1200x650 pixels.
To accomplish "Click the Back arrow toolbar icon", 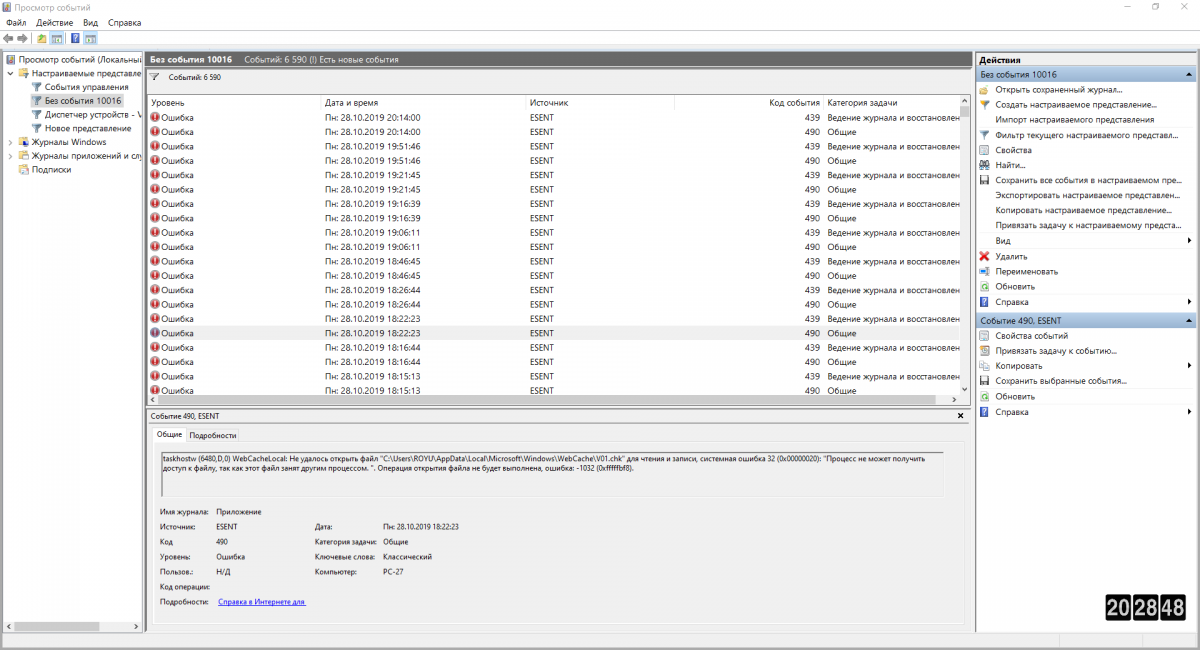I will point(9,38).
